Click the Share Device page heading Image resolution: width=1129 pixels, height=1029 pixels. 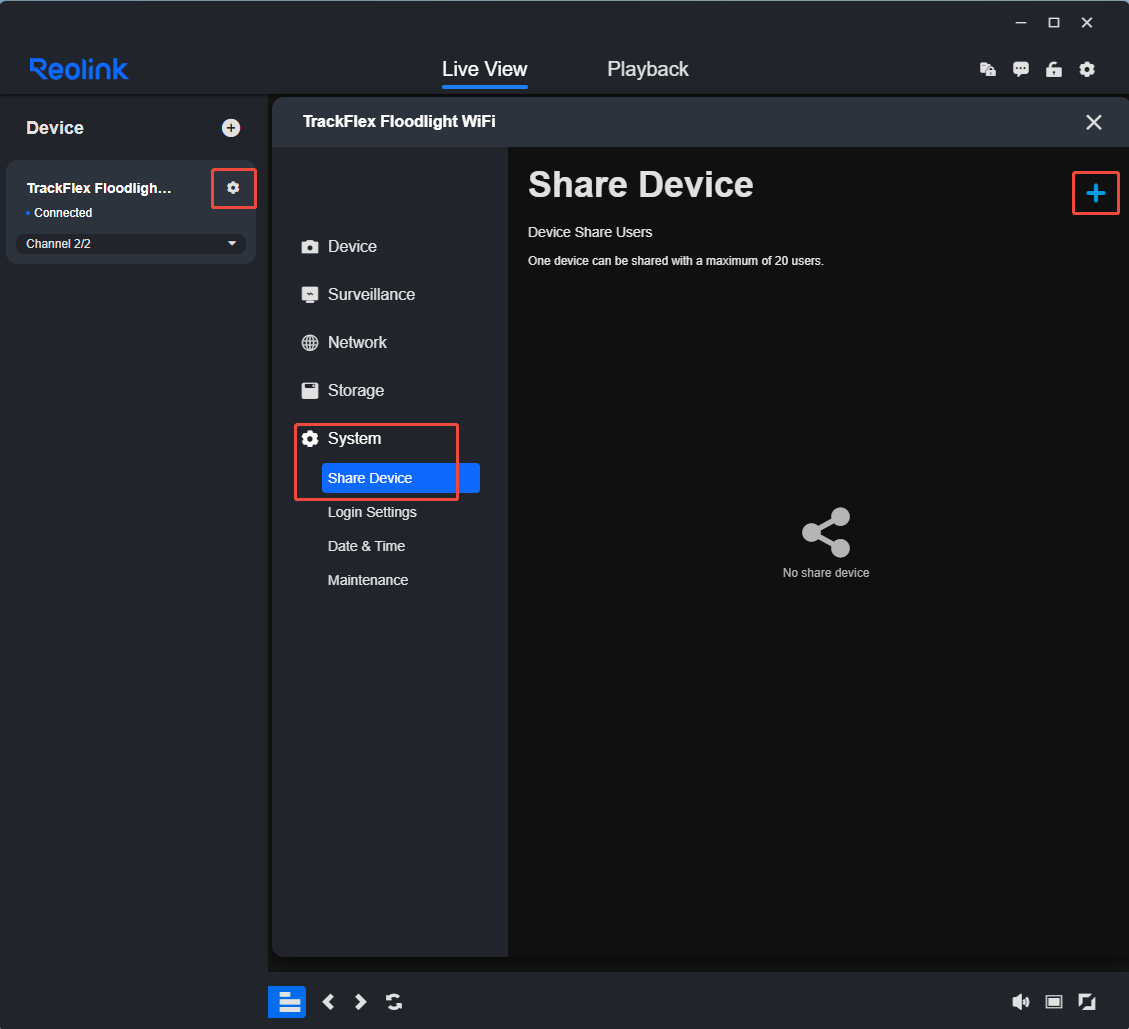coord(640,184)
